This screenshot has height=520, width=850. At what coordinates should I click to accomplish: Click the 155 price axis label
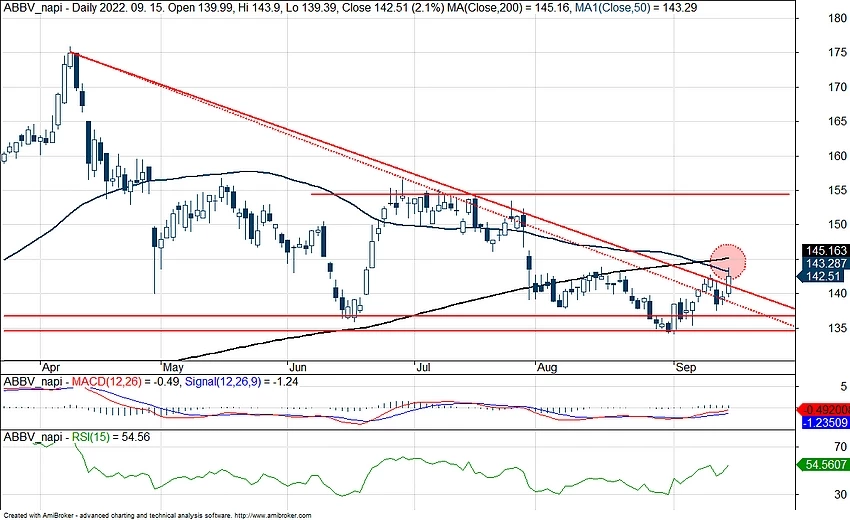click(x=838, y=190)
